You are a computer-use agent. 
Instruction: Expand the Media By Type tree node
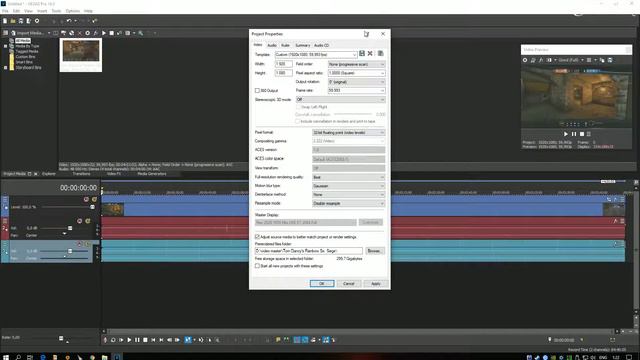point(5,46)
